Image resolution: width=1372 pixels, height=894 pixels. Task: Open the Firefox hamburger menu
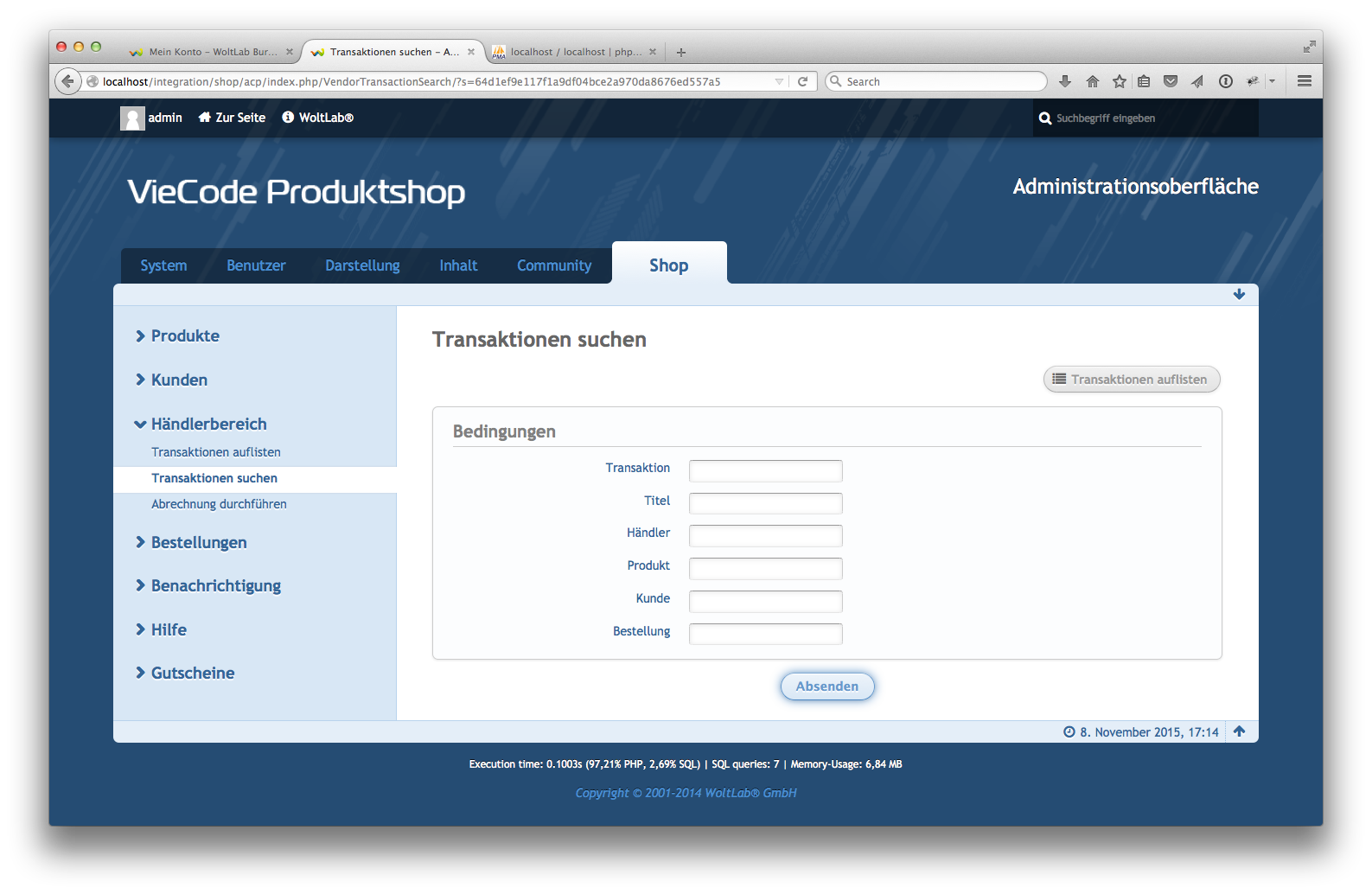pos(1305,81)
